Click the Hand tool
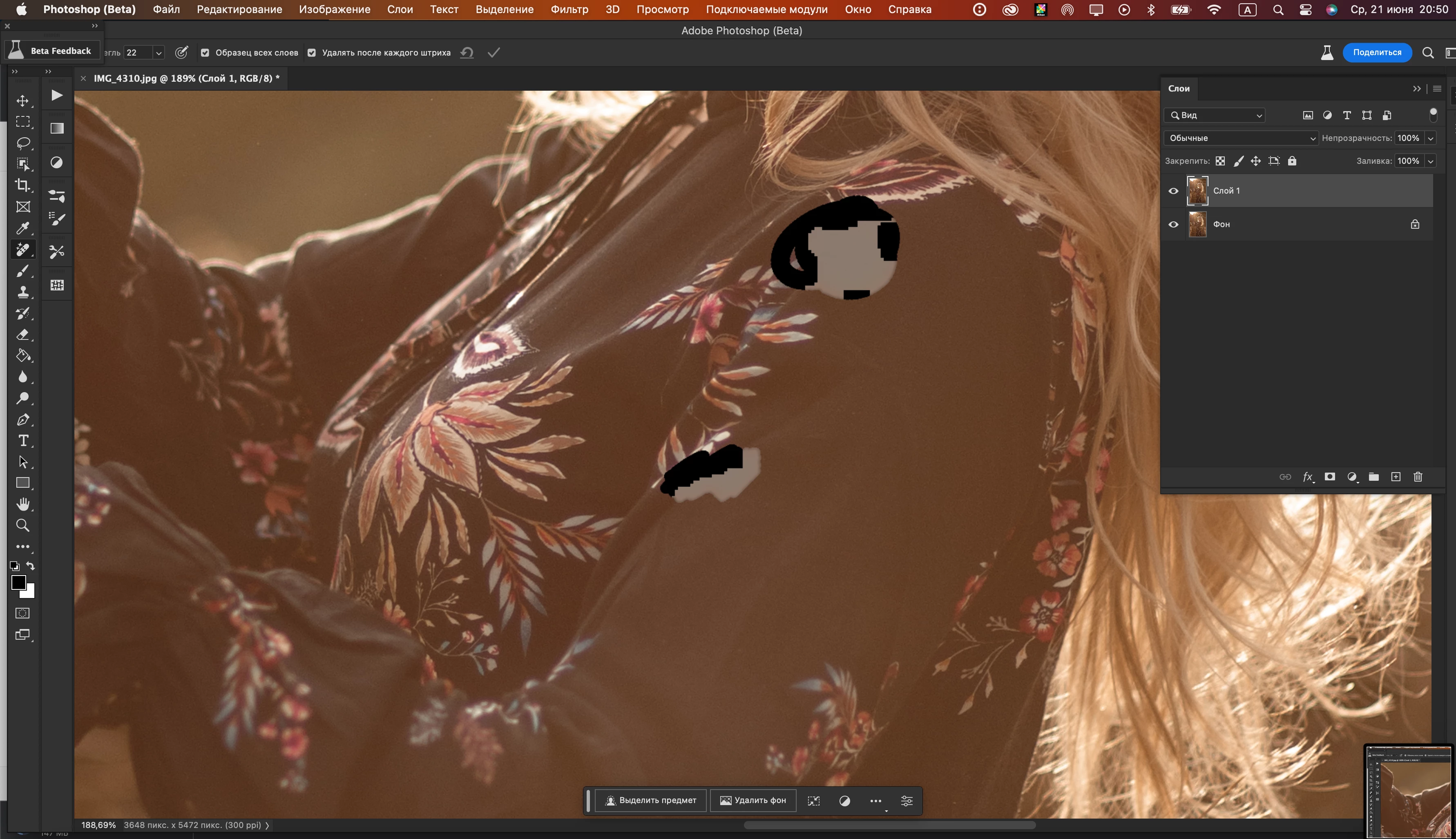This screenshot has width=1456, height=839. pos(23,504)
